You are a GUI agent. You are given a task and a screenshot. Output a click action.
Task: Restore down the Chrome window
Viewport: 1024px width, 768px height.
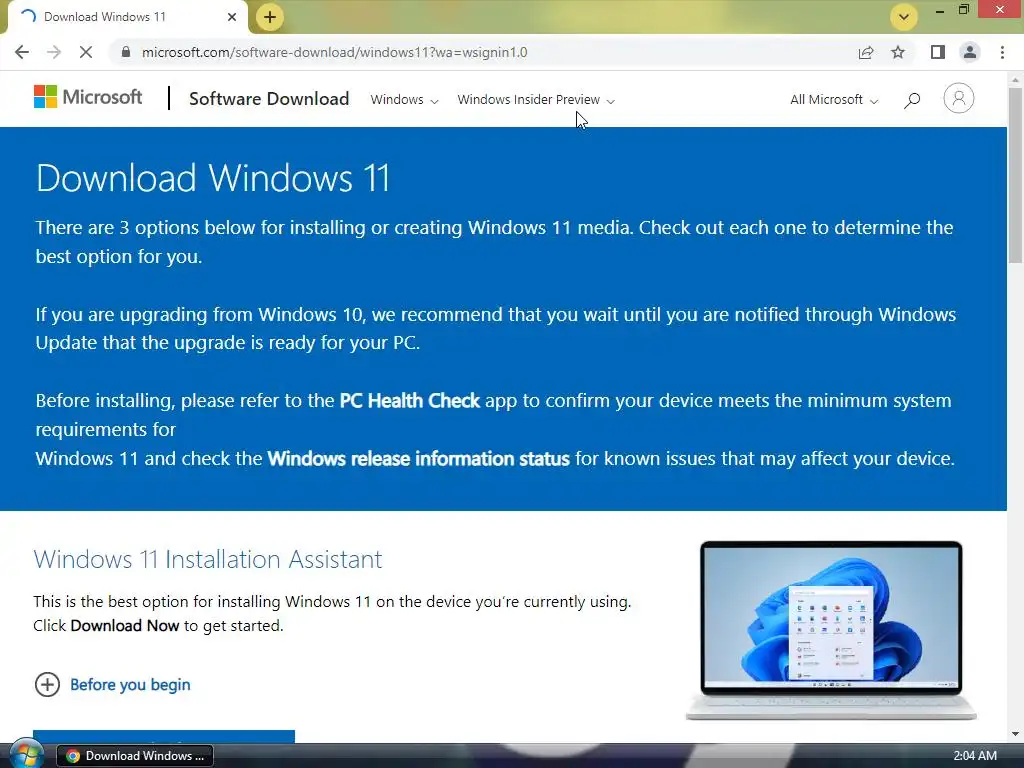click(x=964, y=10)
